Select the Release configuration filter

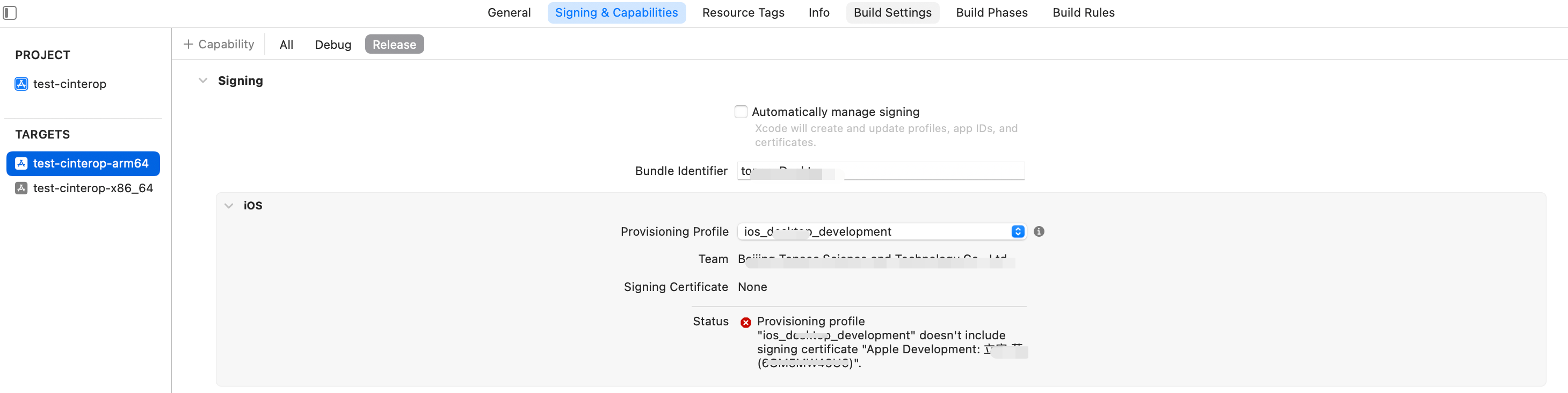coord(395,45)
